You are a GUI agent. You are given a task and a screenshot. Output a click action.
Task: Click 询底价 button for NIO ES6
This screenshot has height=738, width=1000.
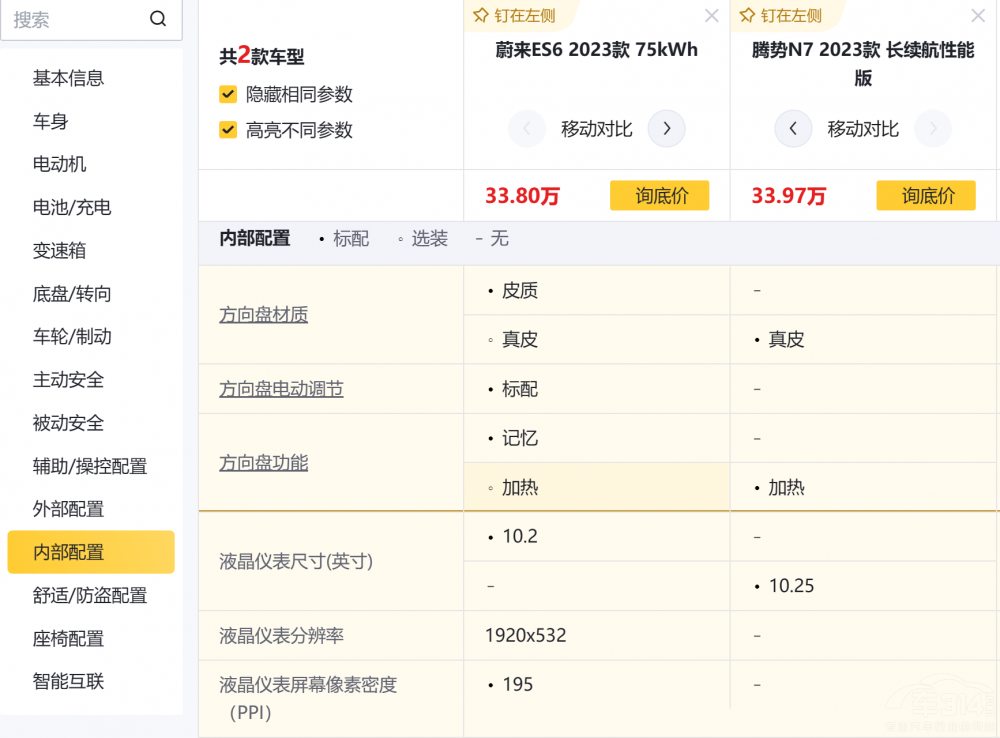pos(659,196)
